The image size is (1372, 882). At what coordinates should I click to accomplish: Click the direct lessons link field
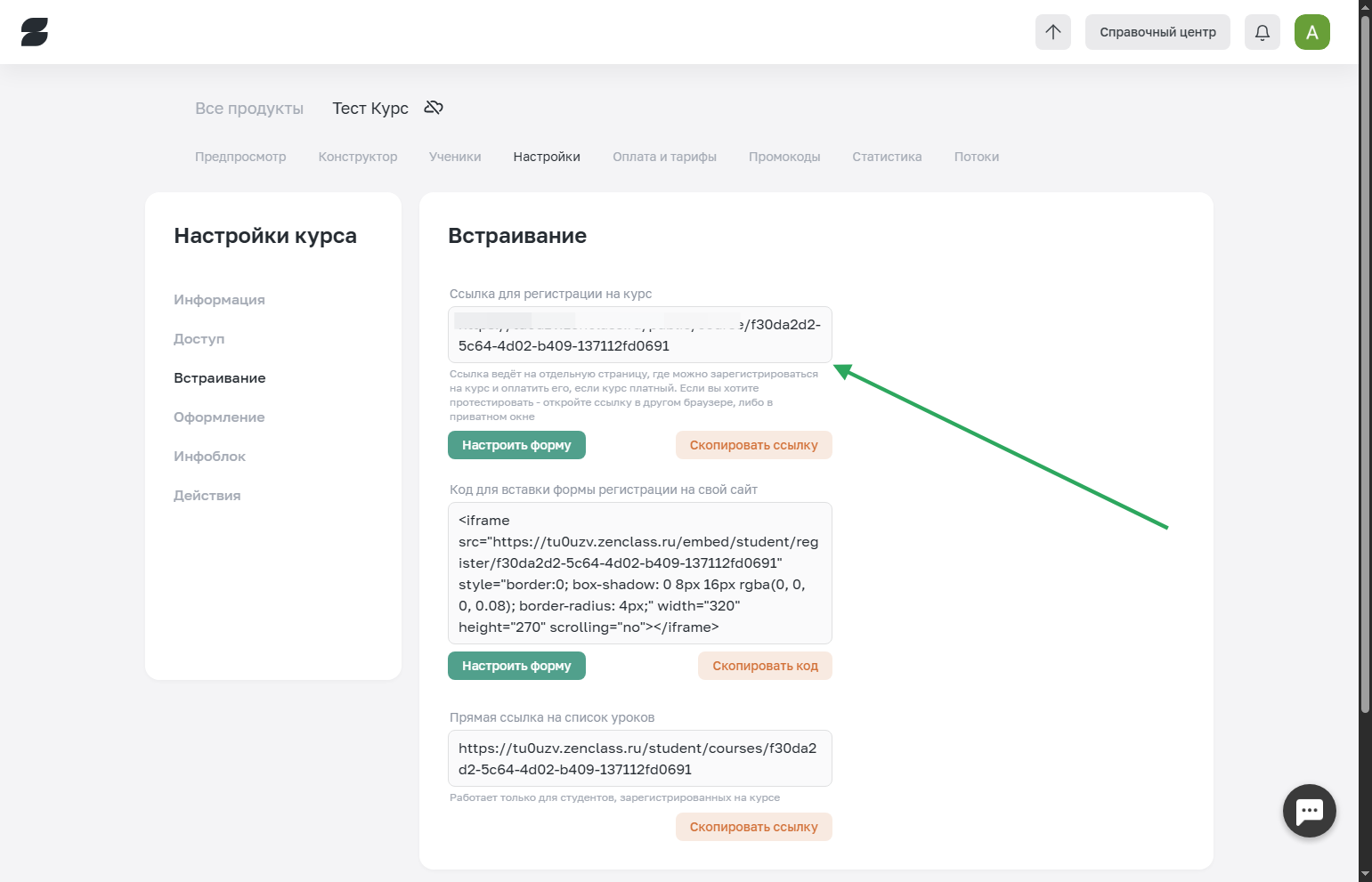(640, 758)
